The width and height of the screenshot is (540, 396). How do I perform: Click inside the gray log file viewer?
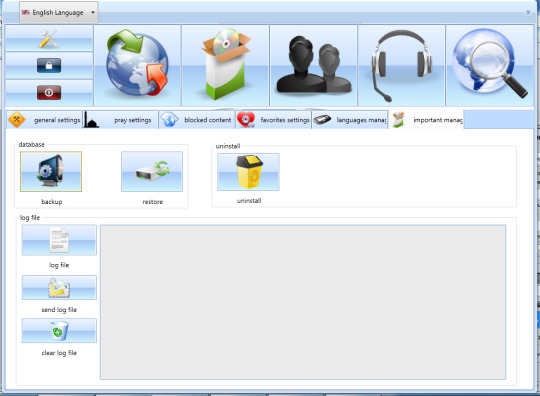click(x=303, y=302)
